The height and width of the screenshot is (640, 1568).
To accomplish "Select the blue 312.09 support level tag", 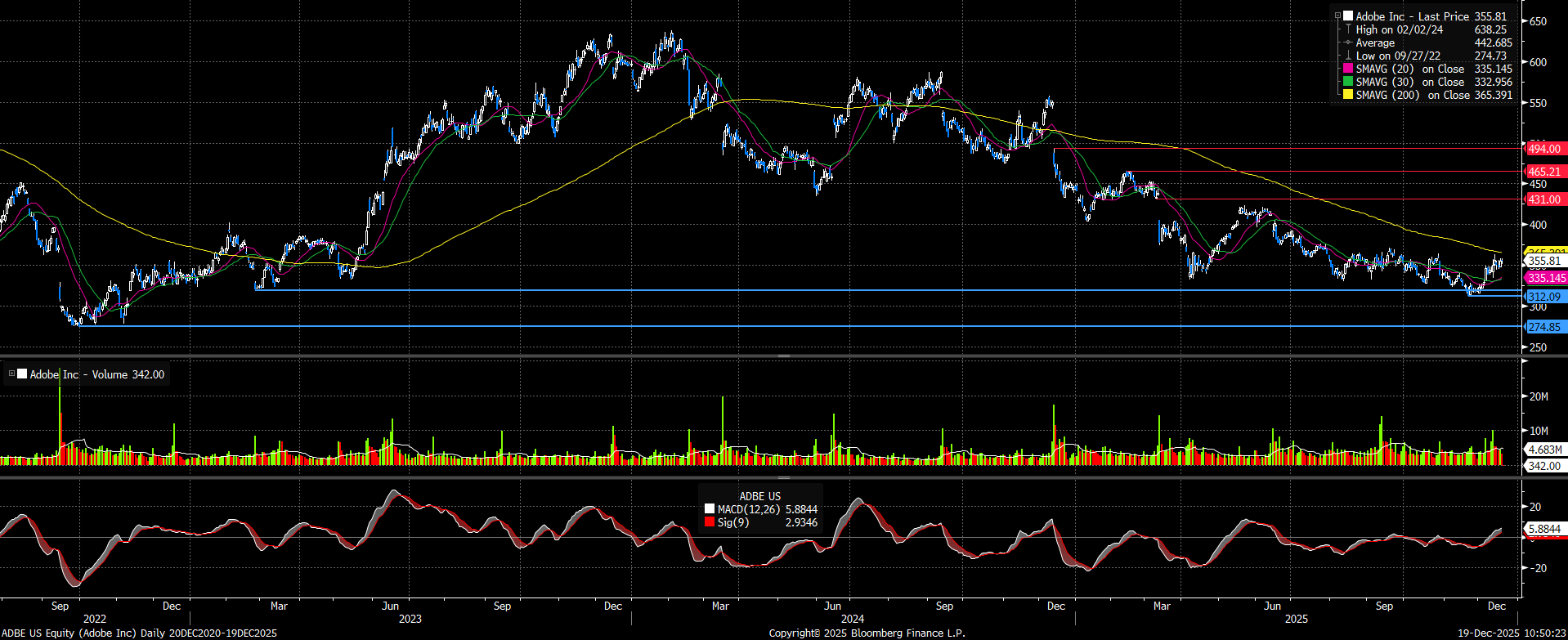I will (x=1544, y=297).
